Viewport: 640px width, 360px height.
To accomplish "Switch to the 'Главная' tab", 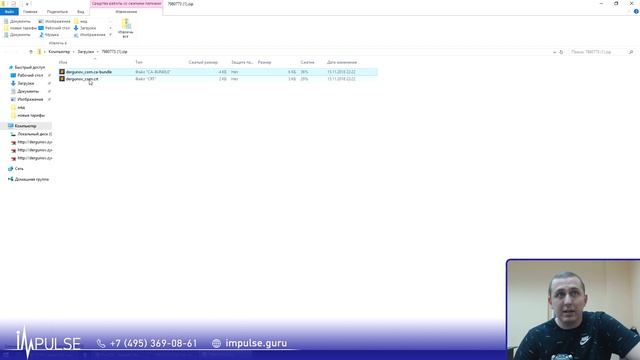I will 30,12.
